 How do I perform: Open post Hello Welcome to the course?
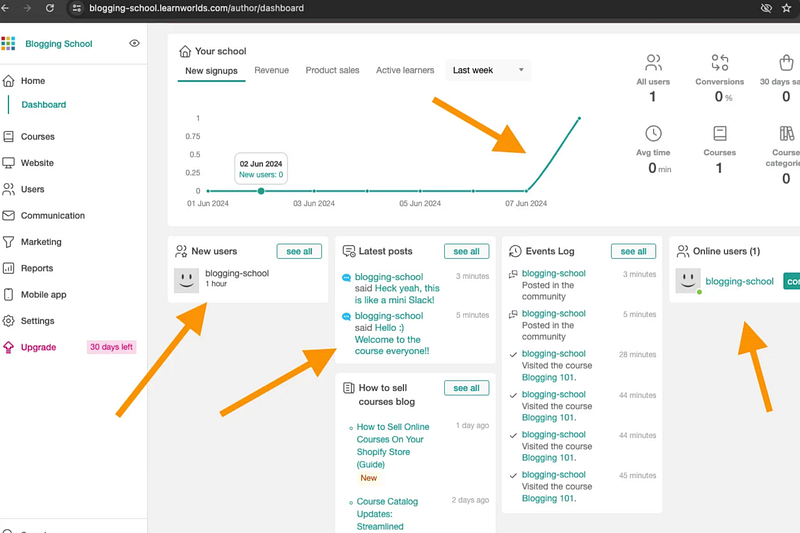[x=392, y=340]
